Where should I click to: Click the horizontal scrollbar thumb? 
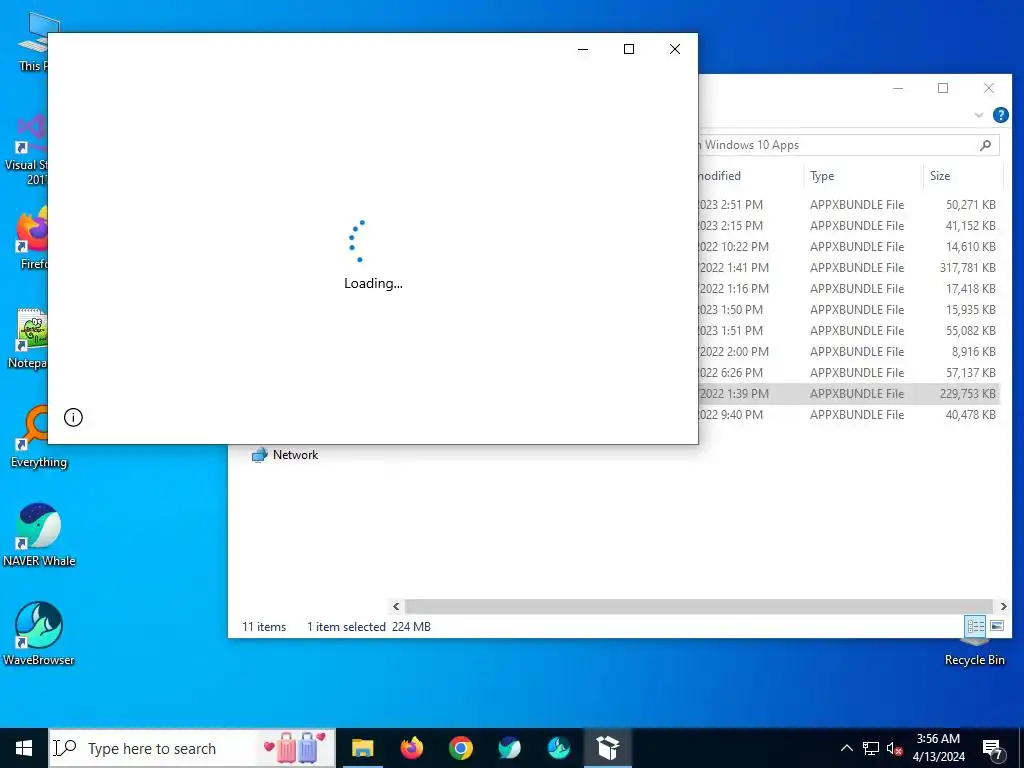(699, 607)
